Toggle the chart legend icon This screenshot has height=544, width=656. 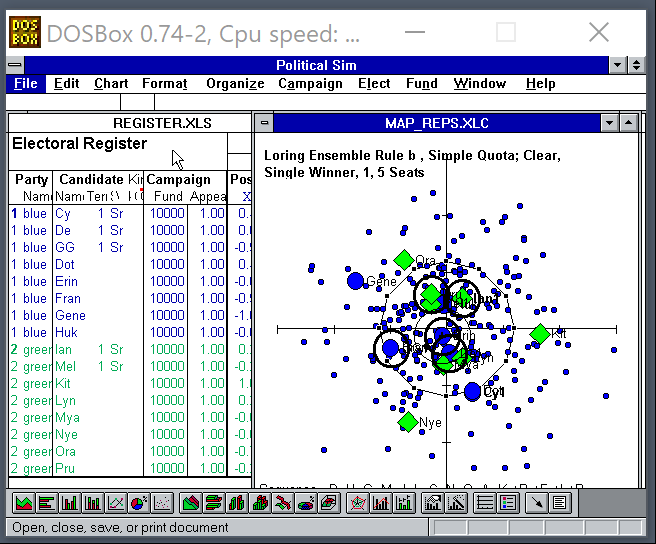pyautogui.click(x=507, y=503)
